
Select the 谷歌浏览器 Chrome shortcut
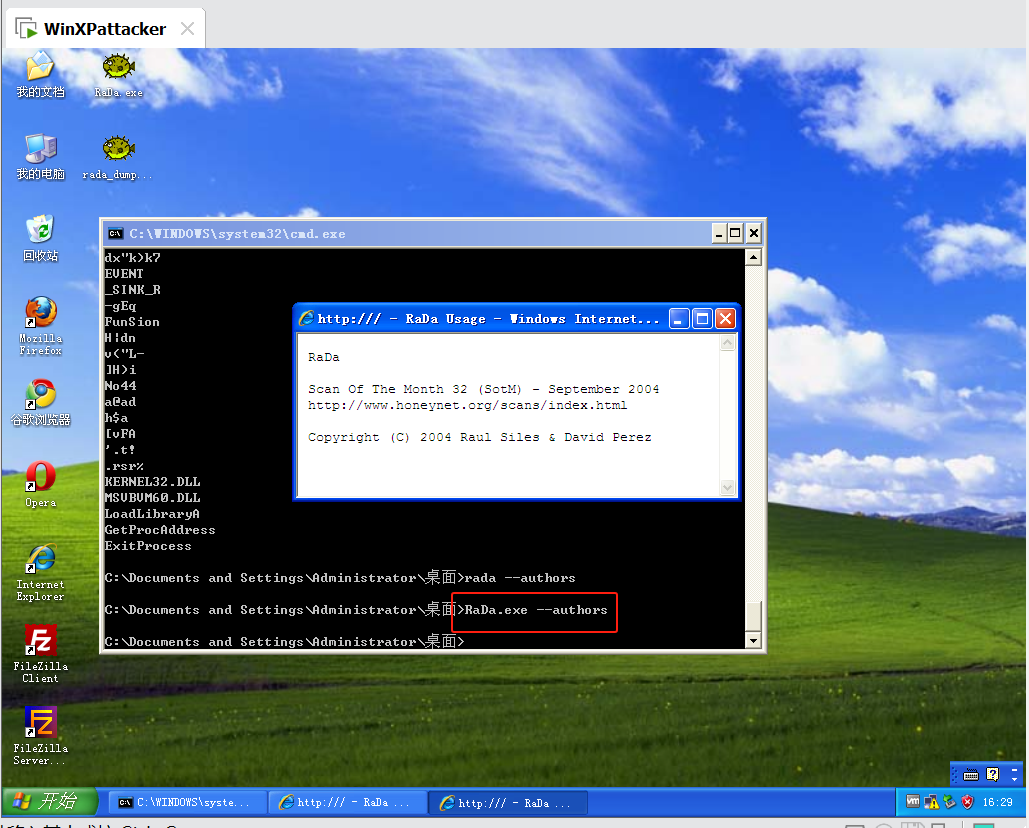pyautogui.click(x=40, y=403)
